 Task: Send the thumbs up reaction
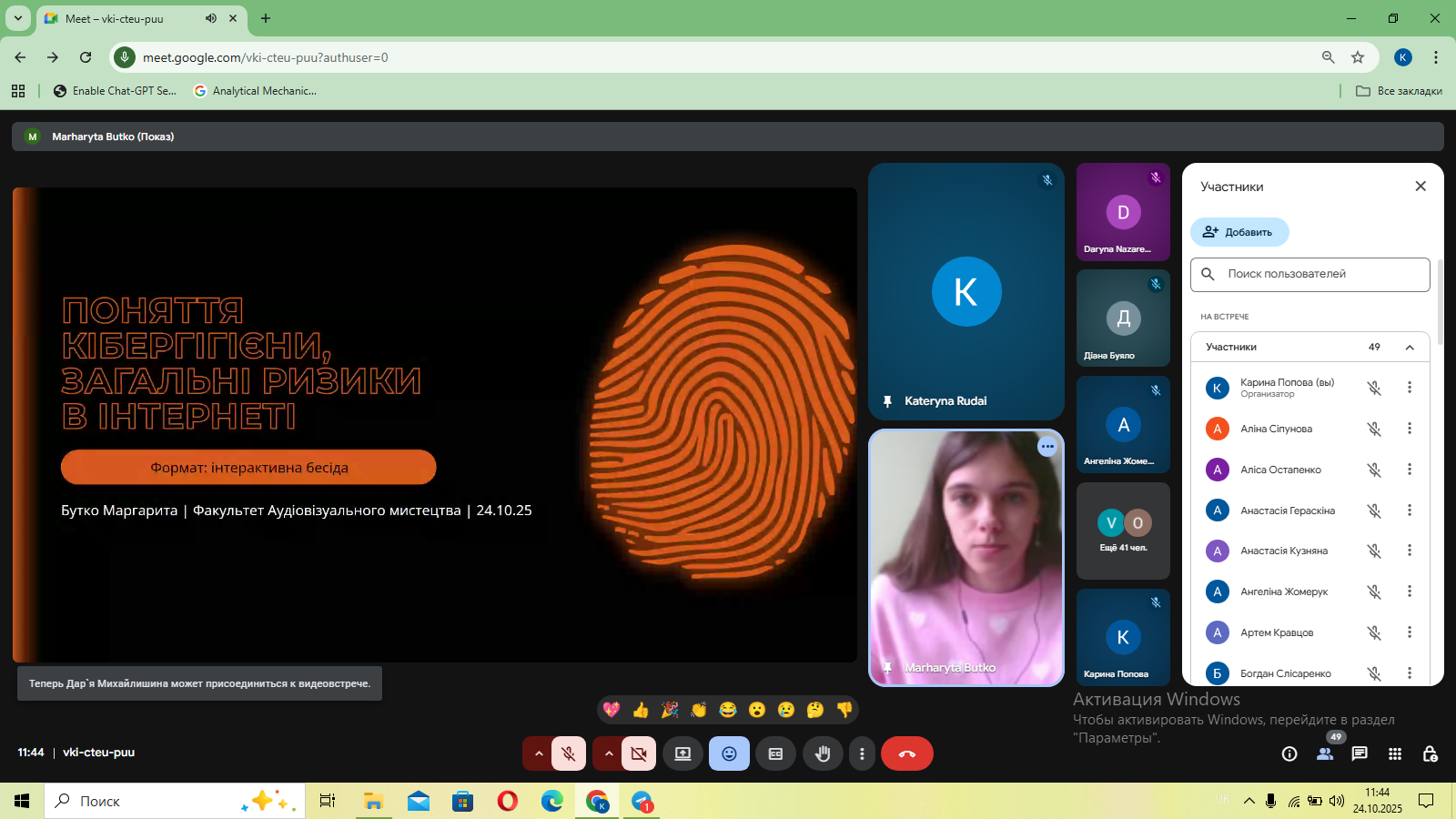[x=641, y=710]
